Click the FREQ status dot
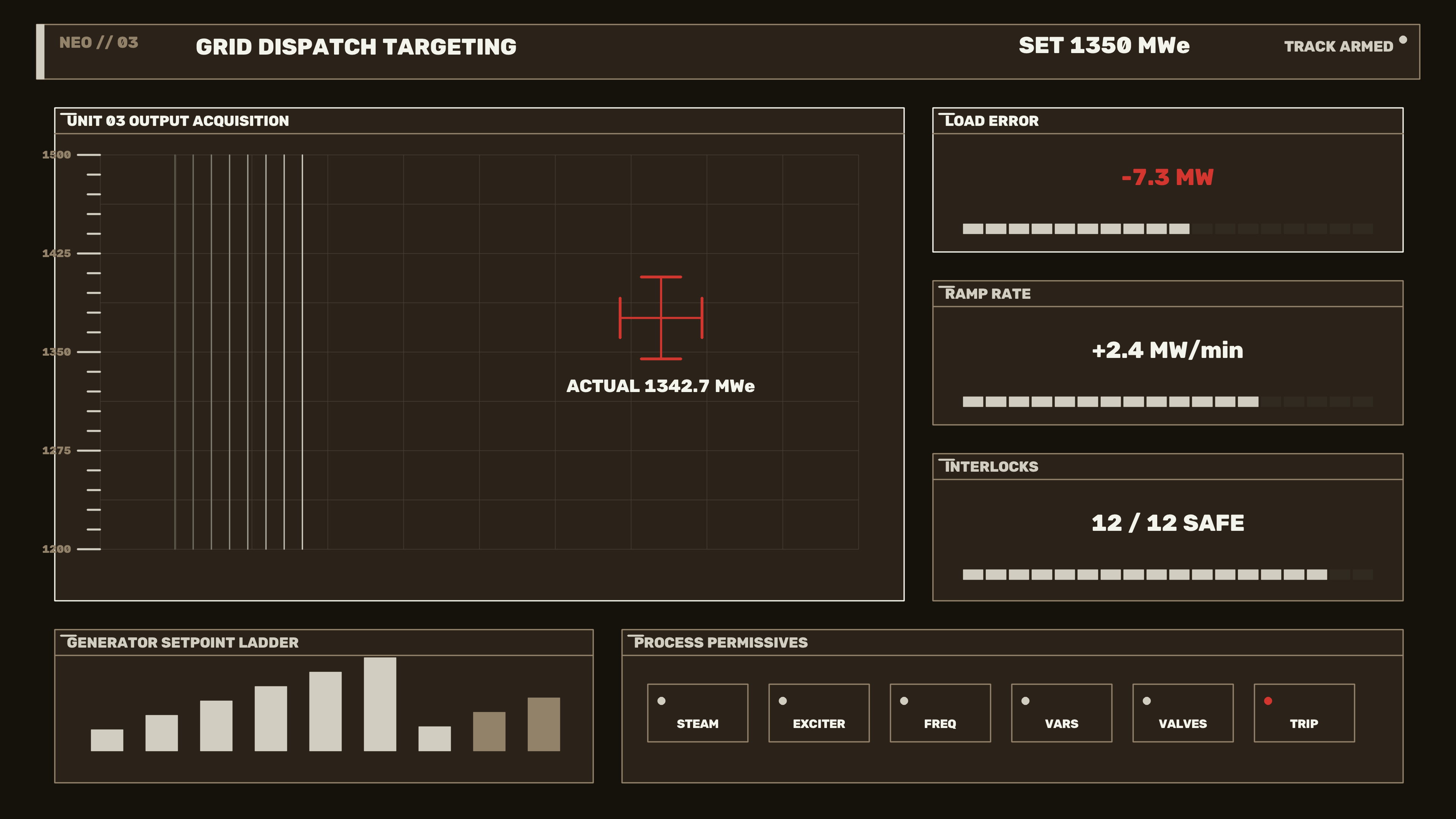The width and height of the screenshot is (1456, 819). coord(904,701)
